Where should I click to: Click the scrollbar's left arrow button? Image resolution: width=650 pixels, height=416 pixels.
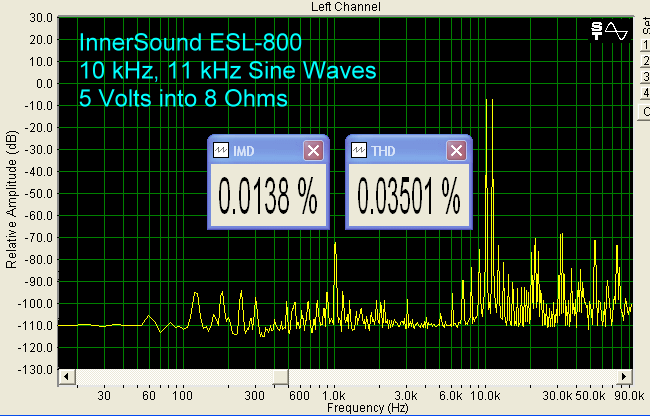[66, 377]
